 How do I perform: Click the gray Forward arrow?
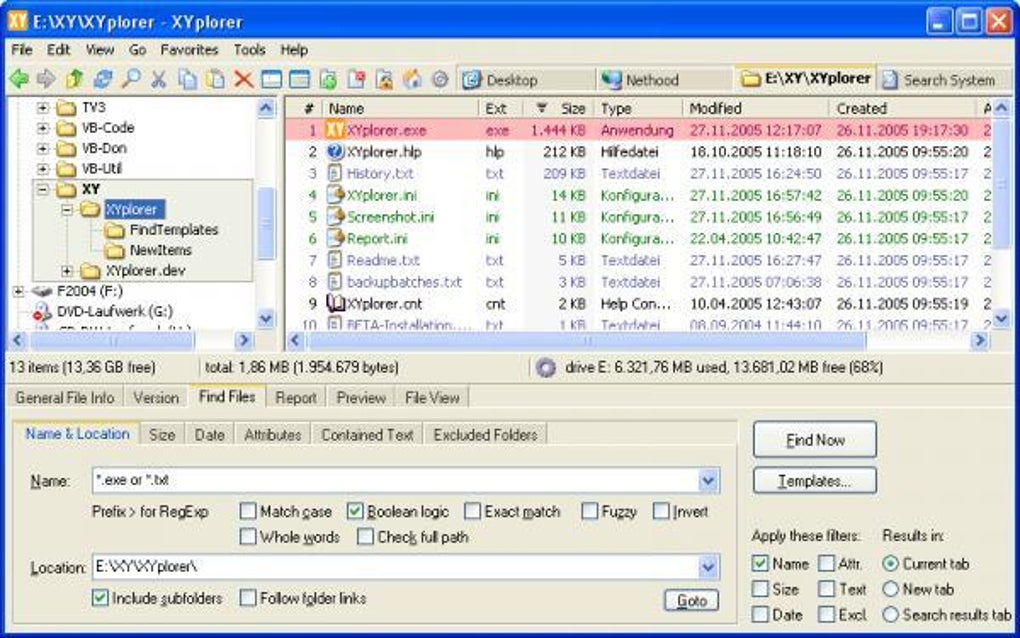46,79
